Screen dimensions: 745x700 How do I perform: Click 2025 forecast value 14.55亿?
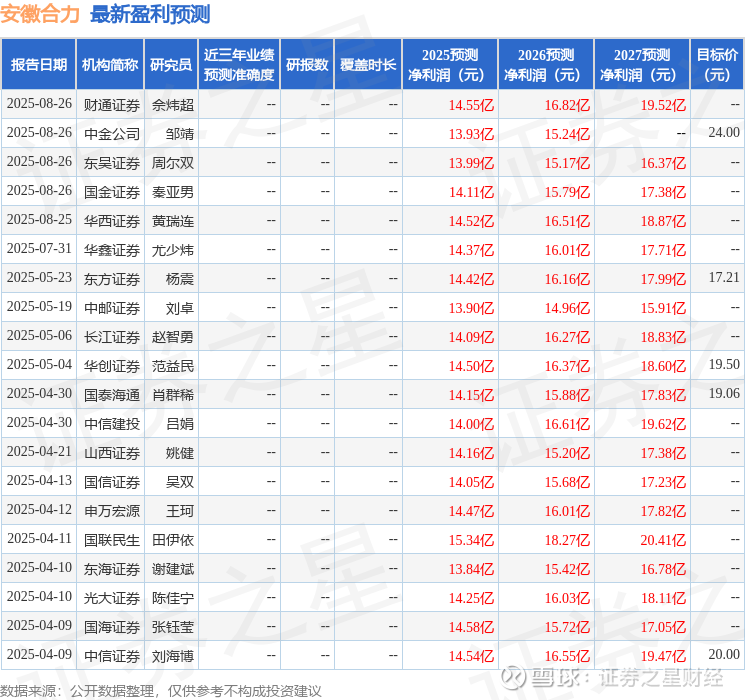pyautogui.click(x=471, y=105)
